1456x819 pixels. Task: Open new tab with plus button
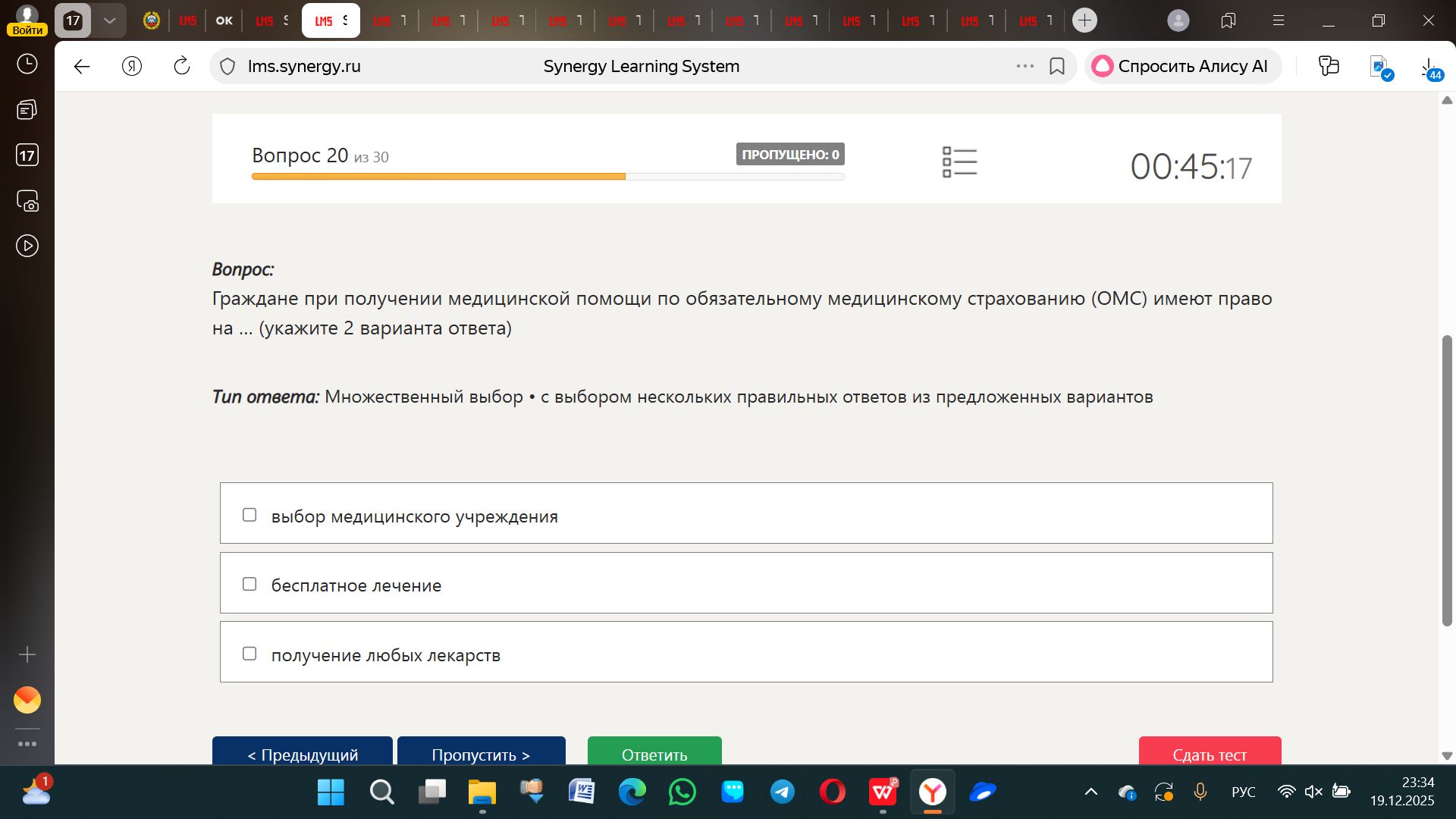(1085, 20)
